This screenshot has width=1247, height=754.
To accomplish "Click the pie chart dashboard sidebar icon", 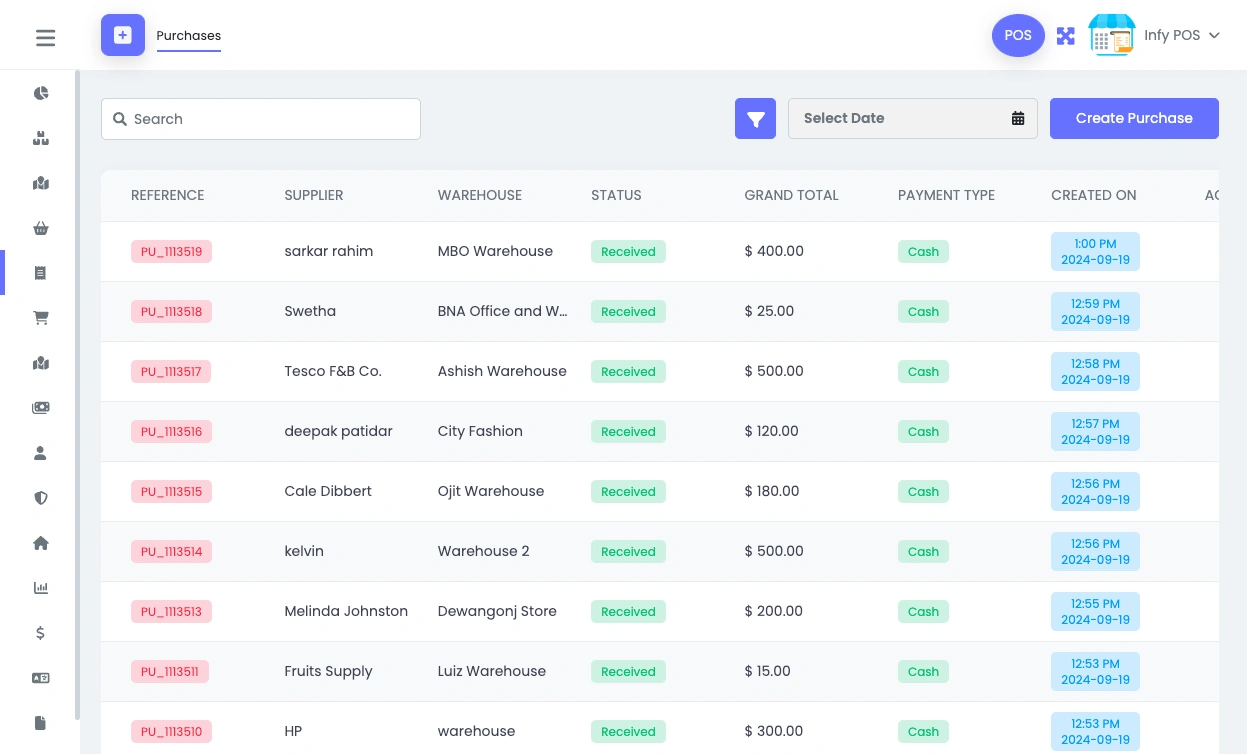I will tap(41, 93).
